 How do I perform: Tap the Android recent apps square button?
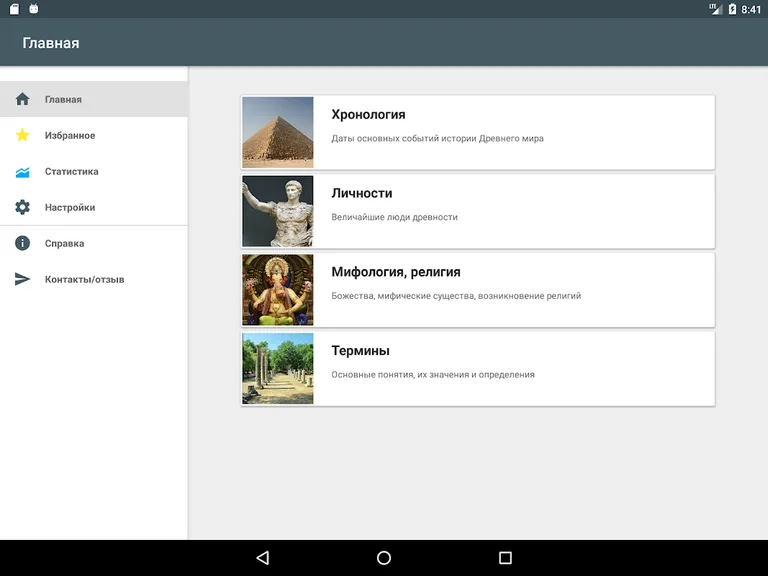(505, 557)
